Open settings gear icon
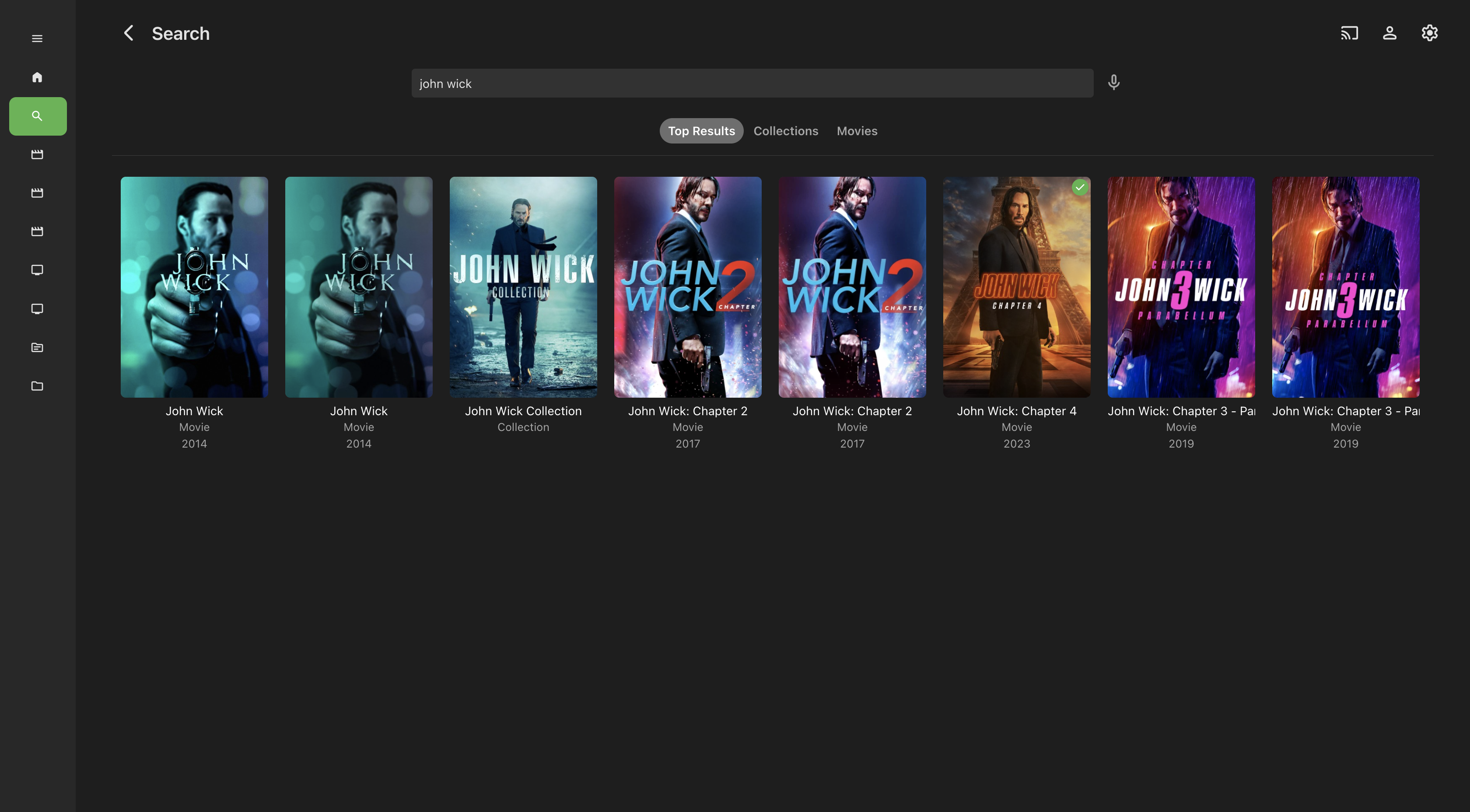This screenshot has height=812, width=1470. coord(1429,33)
